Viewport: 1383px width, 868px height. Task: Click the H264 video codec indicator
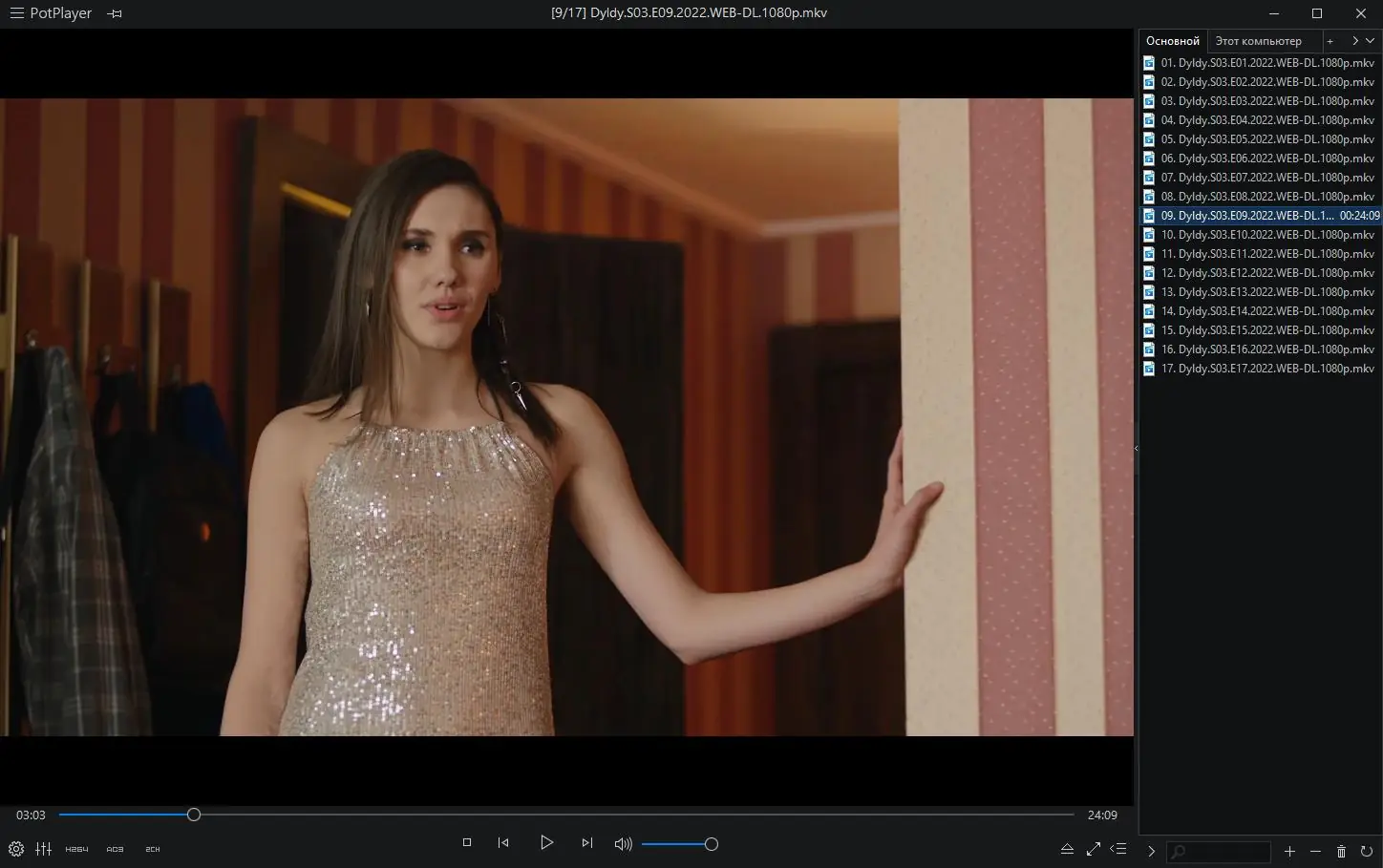click(76, 849)
